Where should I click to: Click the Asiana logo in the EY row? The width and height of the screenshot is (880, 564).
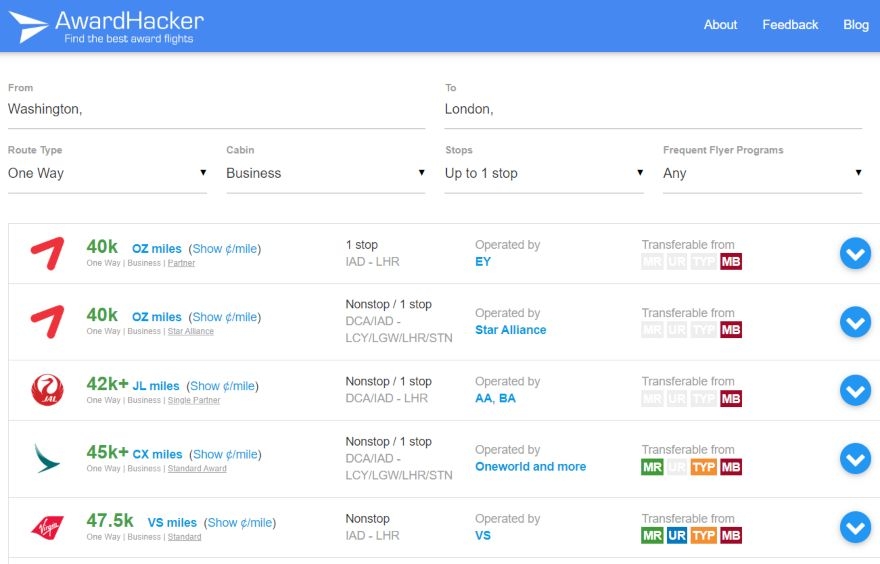pyautogui.click(x=47, y=254)
